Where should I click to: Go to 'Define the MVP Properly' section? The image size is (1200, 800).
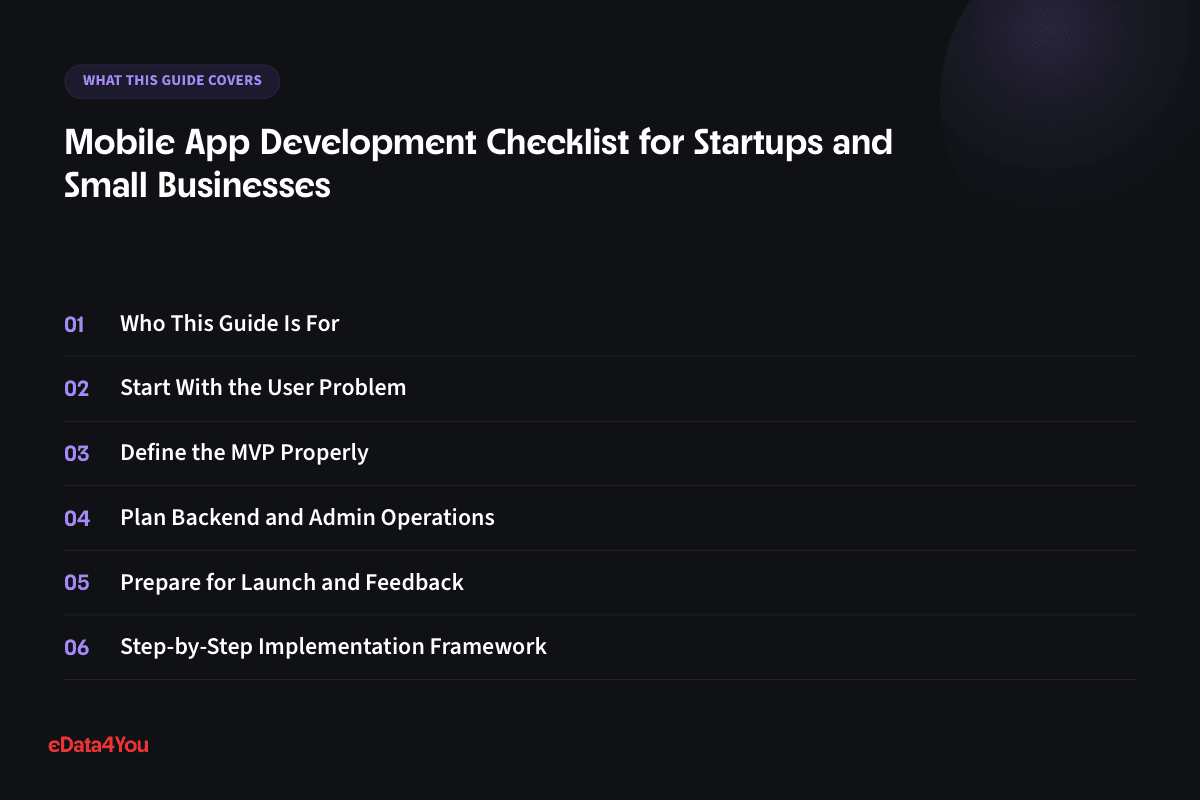(244, 453)
